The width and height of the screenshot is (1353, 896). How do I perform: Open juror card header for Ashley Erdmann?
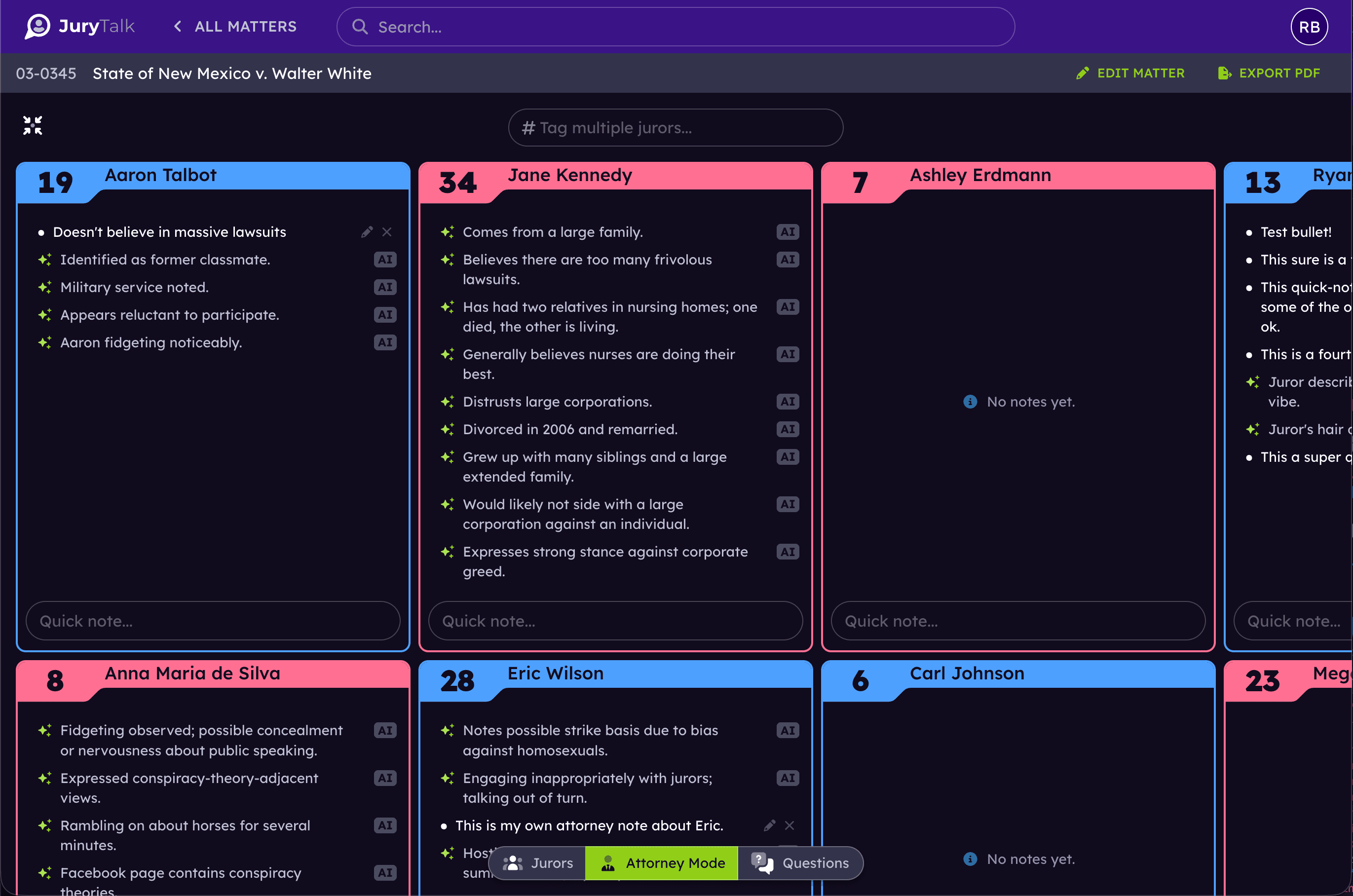1018,176
